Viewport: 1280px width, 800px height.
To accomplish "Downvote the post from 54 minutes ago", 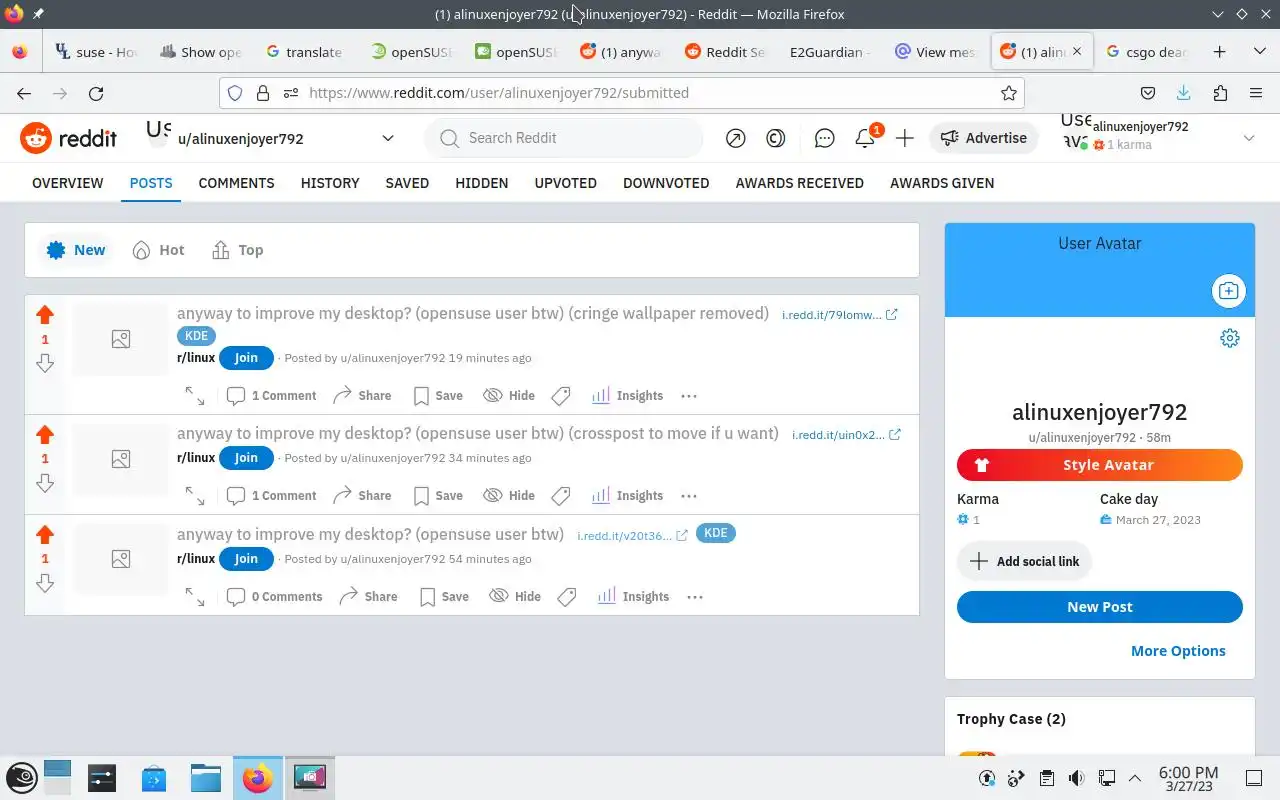I will point(45,583).
